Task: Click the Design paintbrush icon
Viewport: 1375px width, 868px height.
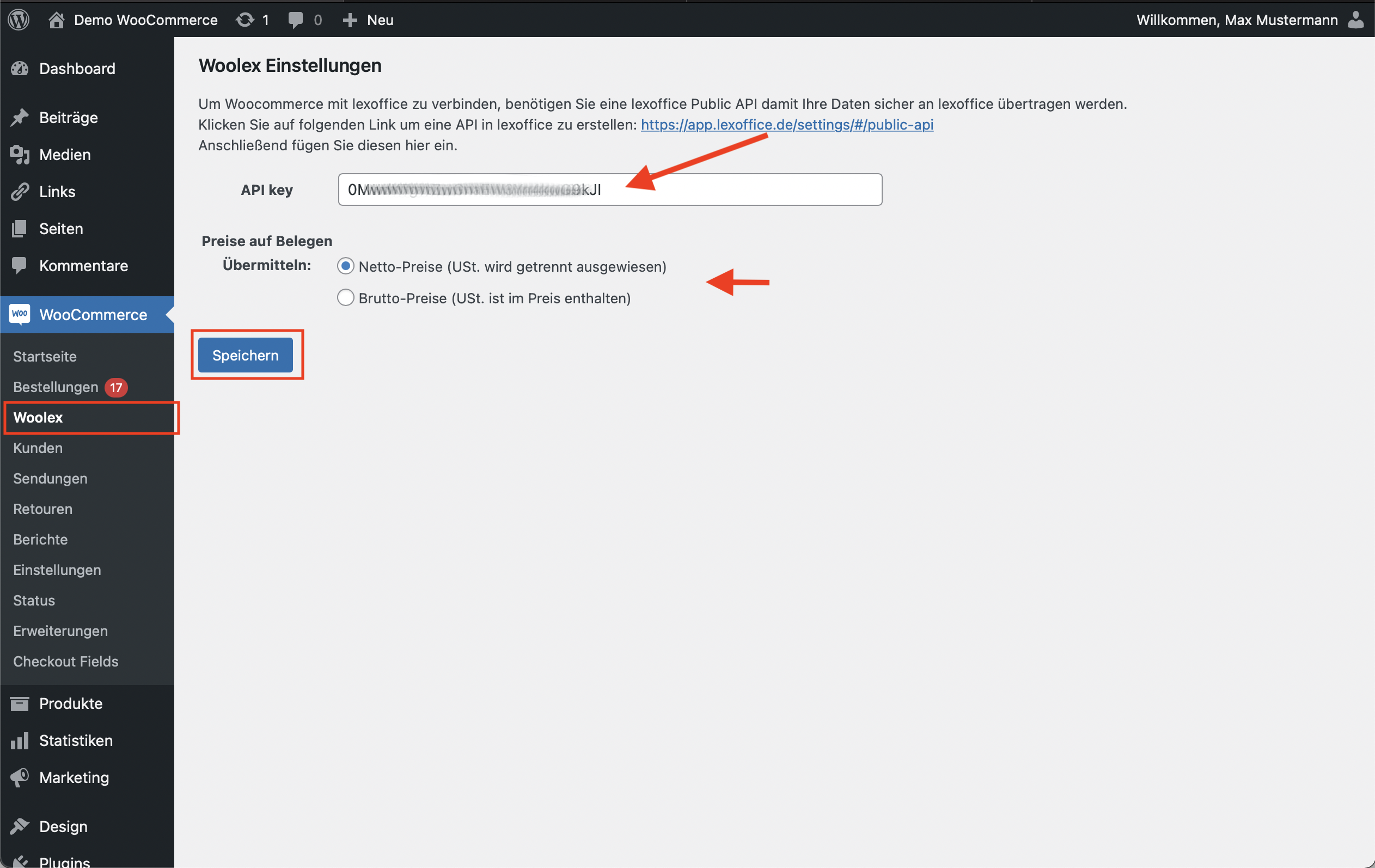Action: pyautogui.click(x=20, y=826)
